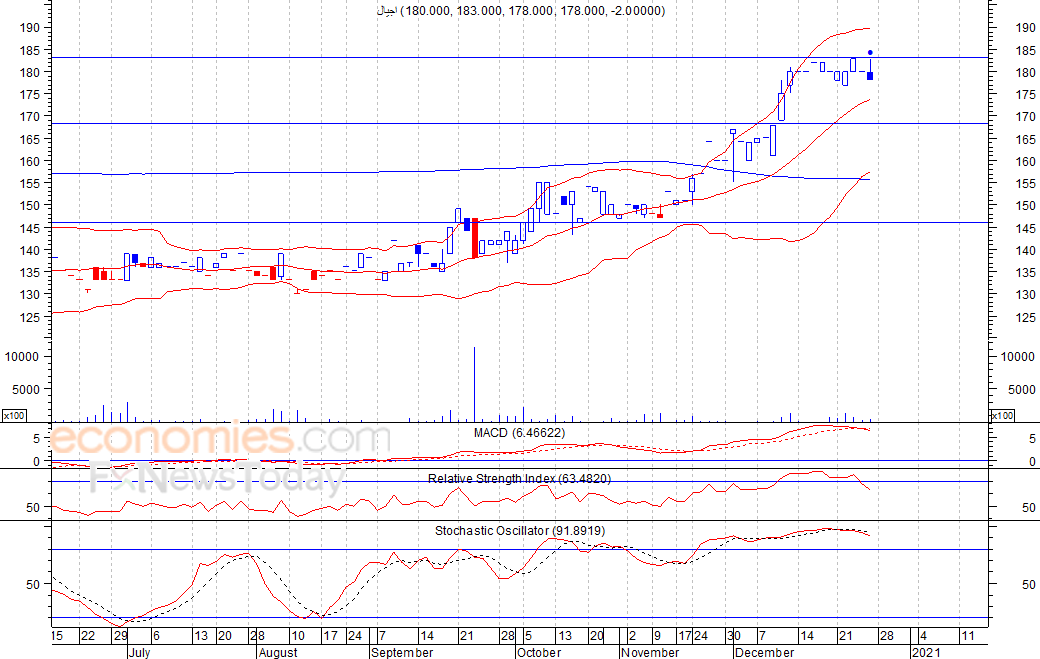
Task: Click date label 28 next to 2021
Action: click(887, 636)
